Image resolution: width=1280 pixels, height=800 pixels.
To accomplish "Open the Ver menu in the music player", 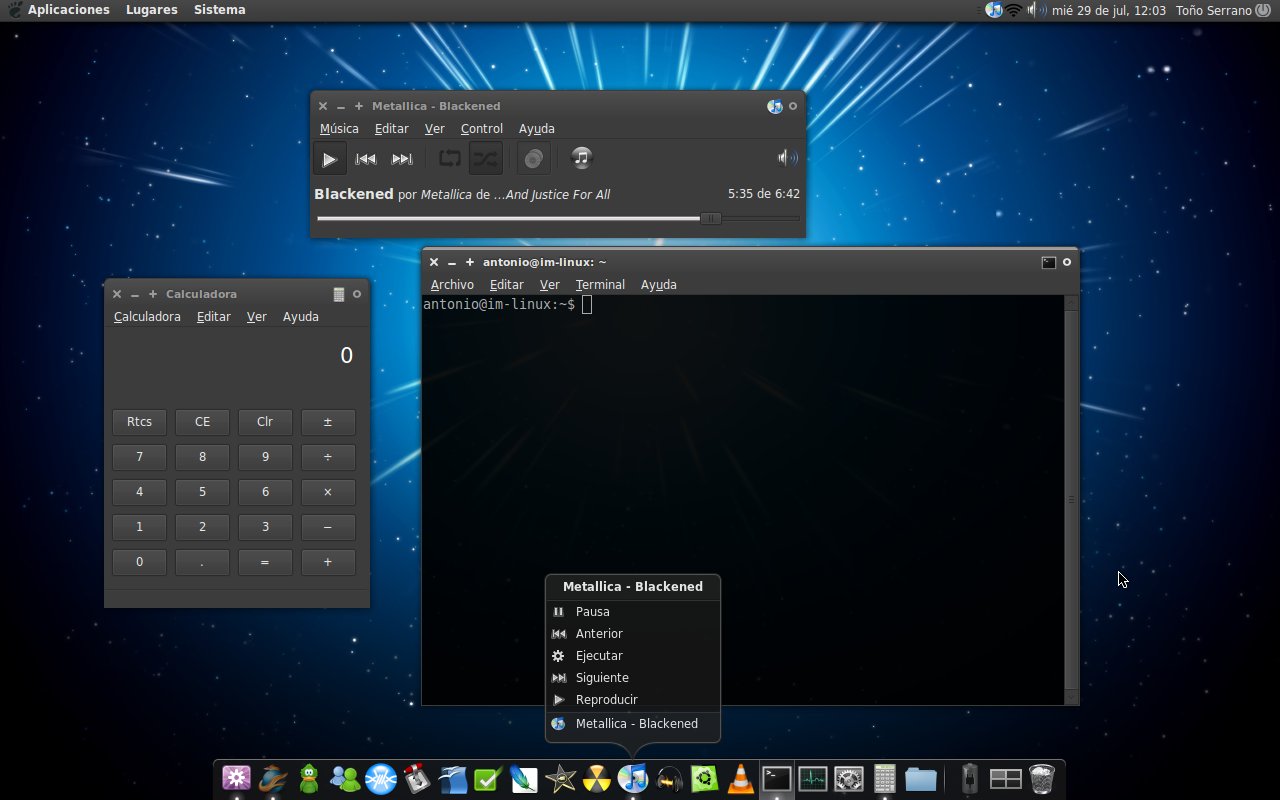I will 434,128.
